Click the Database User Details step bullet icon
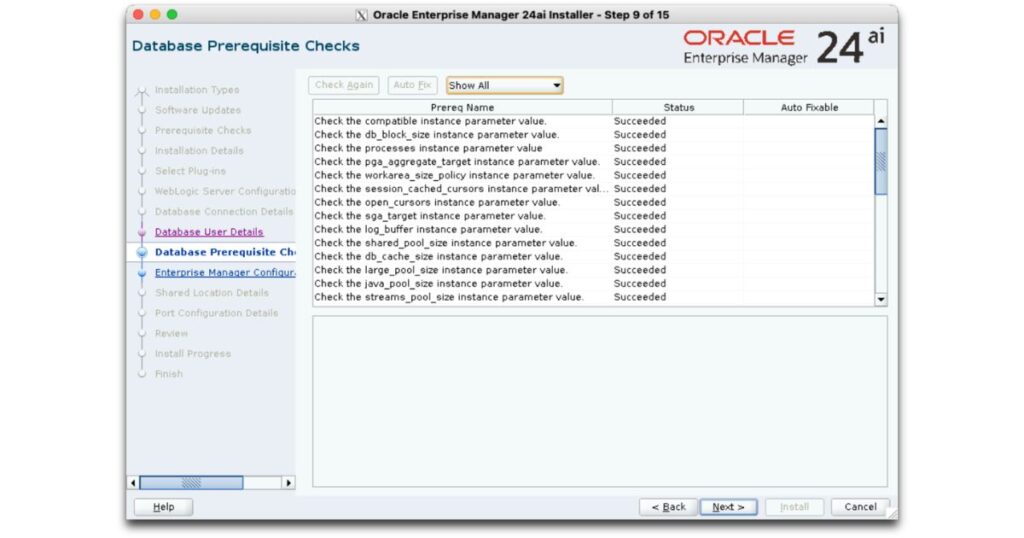The width and height of the screenshot is (1024, 538). point(142,232)
